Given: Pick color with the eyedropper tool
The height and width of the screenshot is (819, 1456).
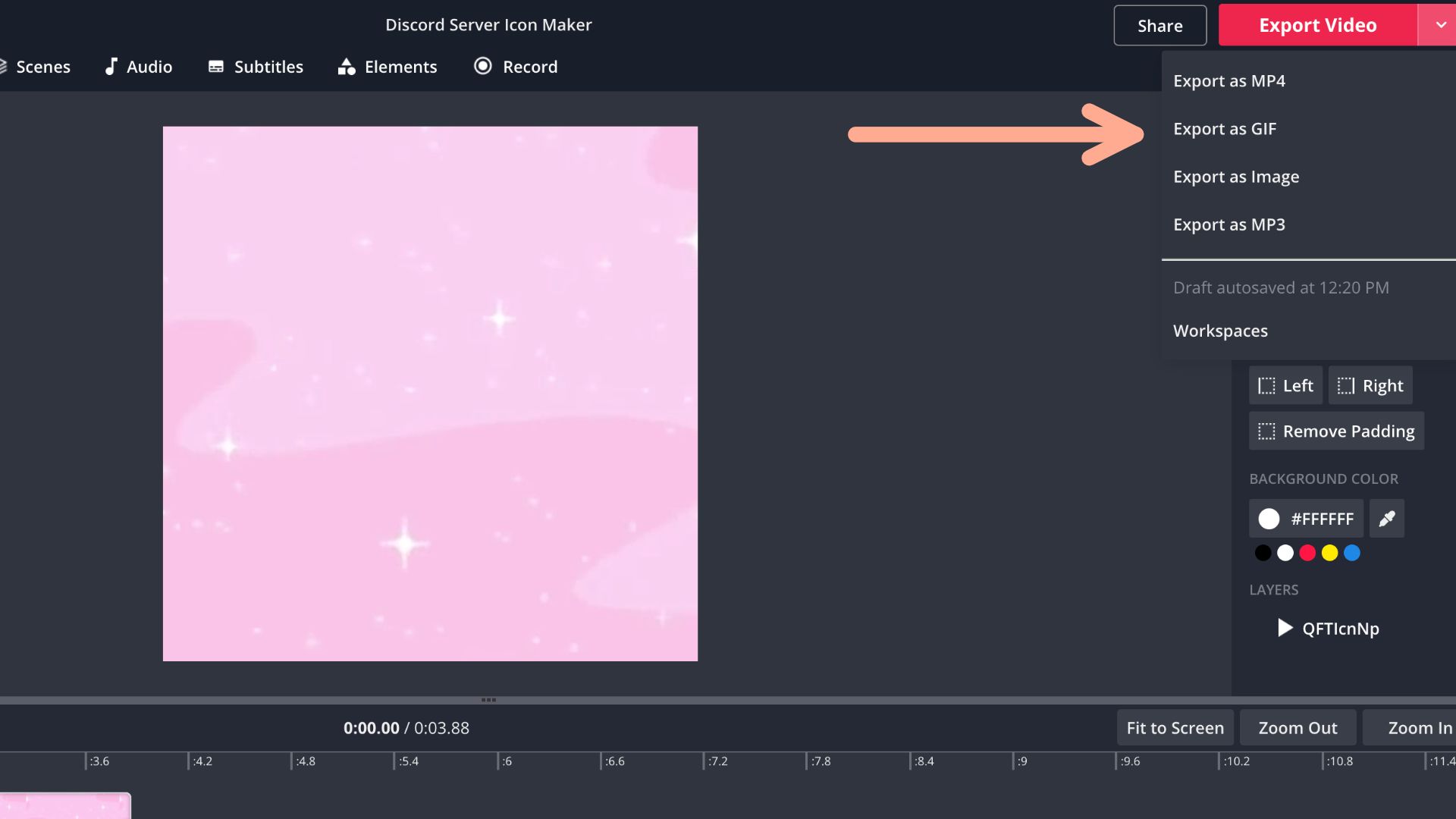Looking at the screenshot, I should pyautogui.click(x=1386, y=519).
